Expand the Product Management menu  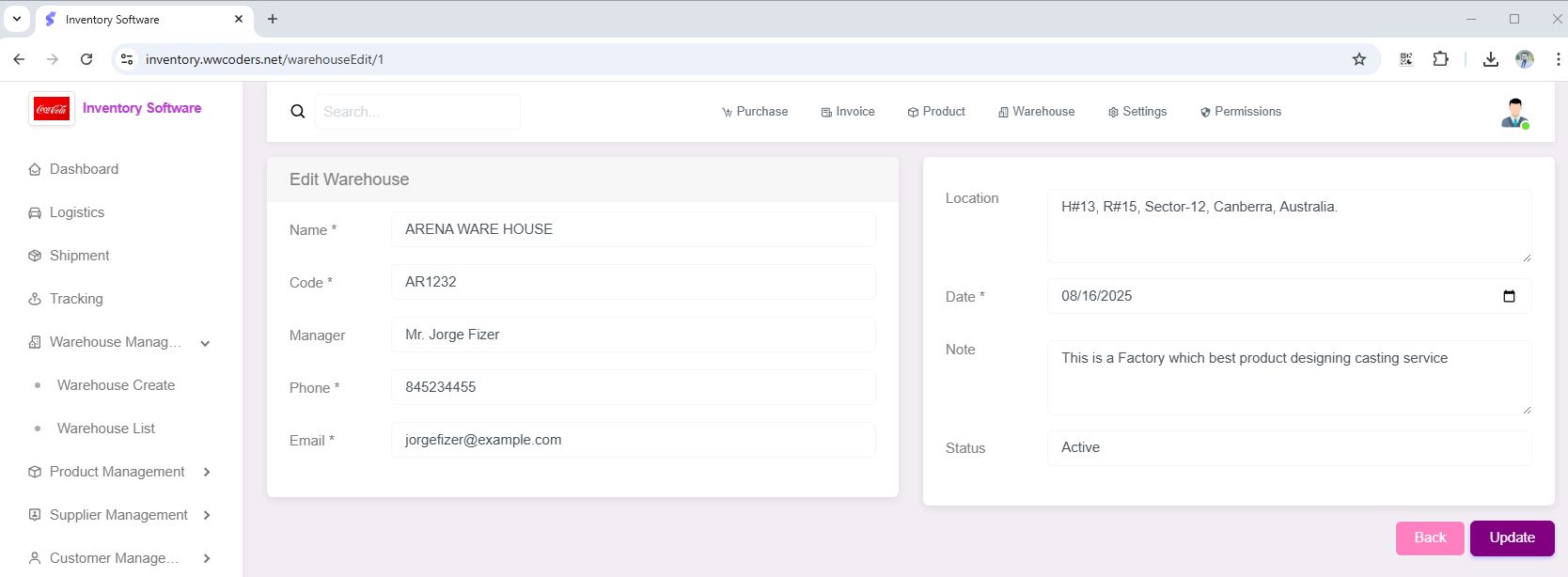point(207,472)
